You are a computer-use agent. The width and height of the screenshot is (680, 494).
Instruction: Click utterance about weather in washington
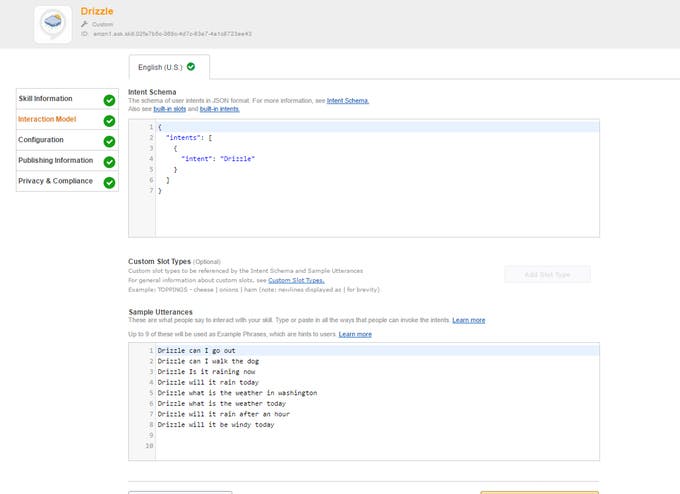coord(237,393)
